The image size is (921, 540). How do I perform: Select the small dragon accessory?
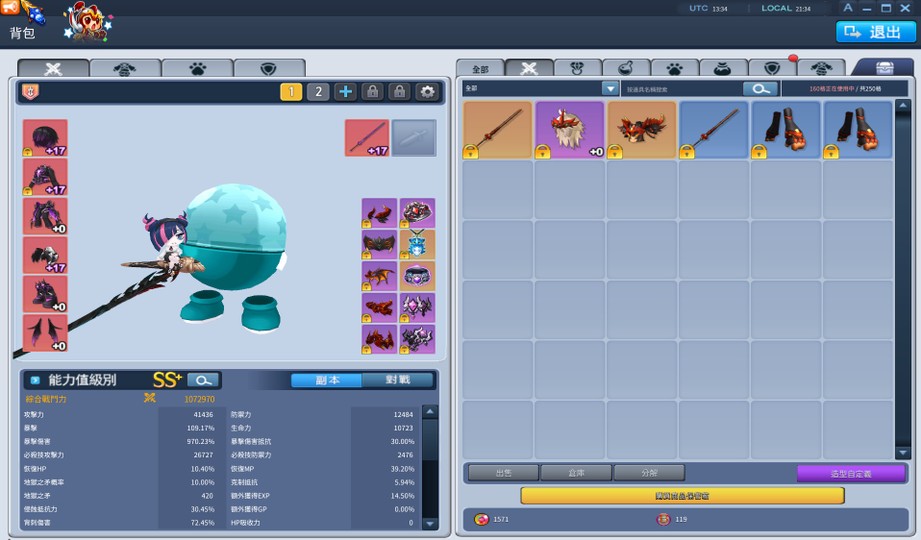[x=379, y=276]
